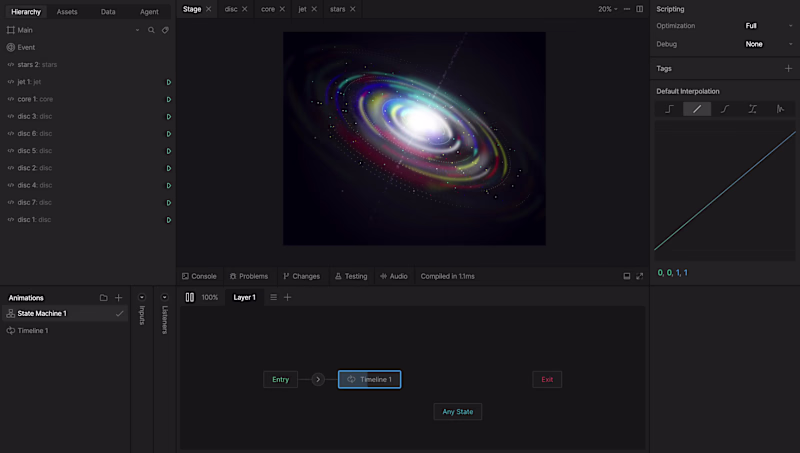
Task: Click the interpolation curve graph
Action: tap(725, 190)
